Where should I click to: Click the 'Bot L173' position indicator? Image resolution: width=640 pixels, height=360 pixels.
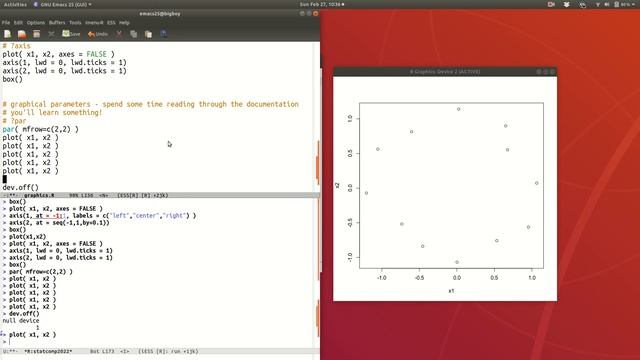(x=102, y=351)
